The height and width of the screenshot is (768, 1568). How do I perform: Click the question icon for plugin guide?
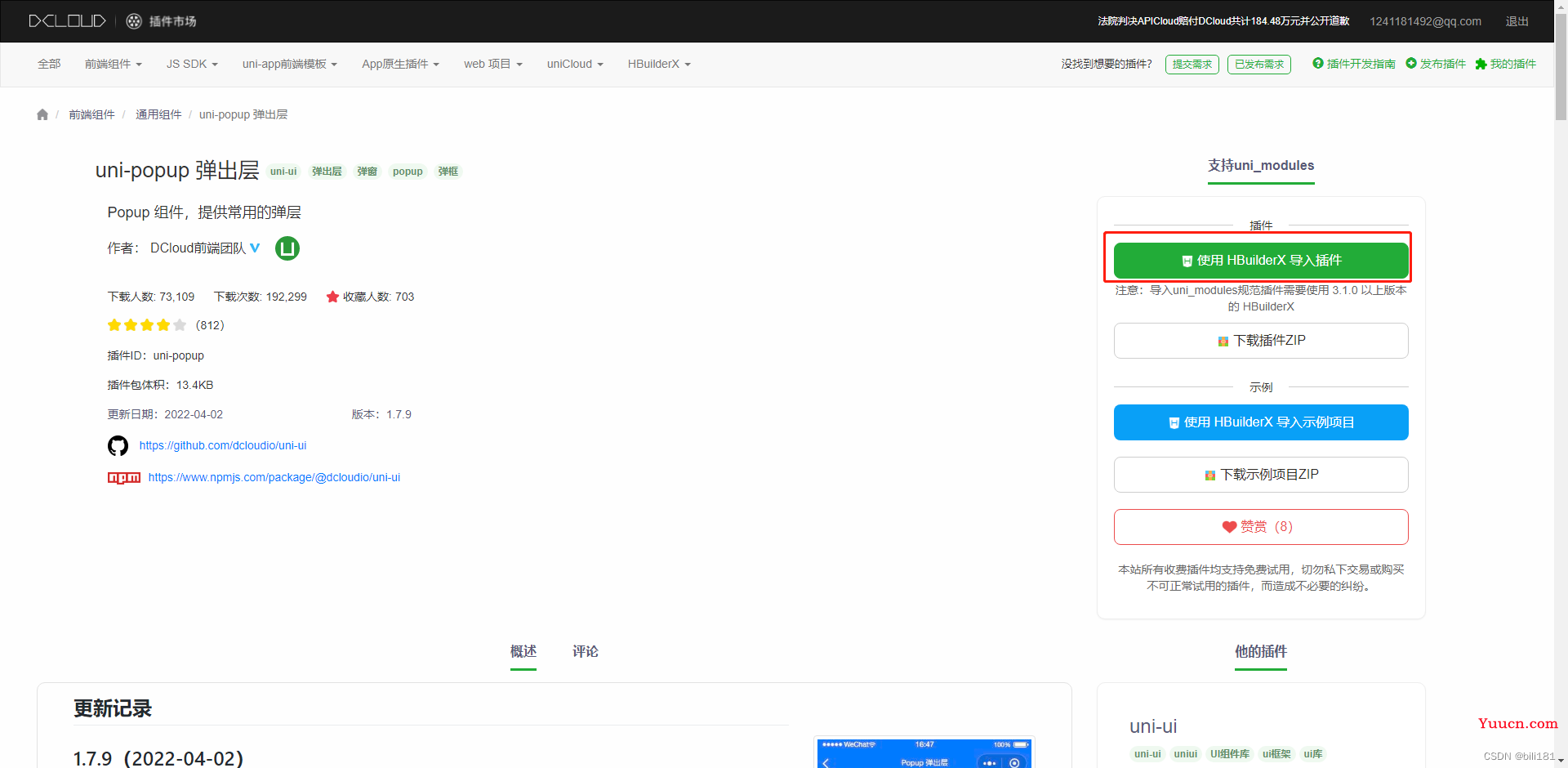click(x=1317, y=63)
